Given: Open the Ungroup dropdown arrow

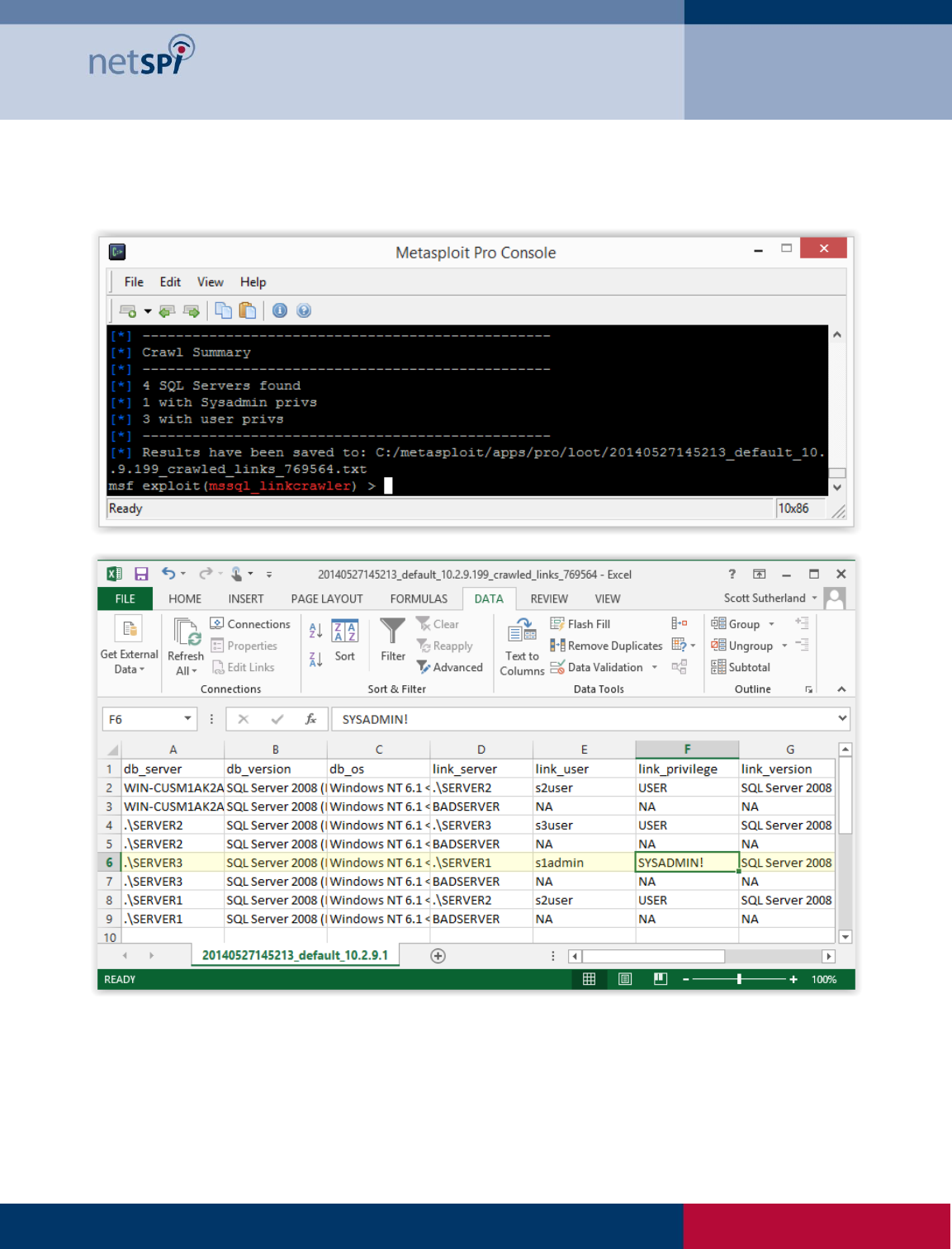Looking at the screenshot, I should point(784,646).
